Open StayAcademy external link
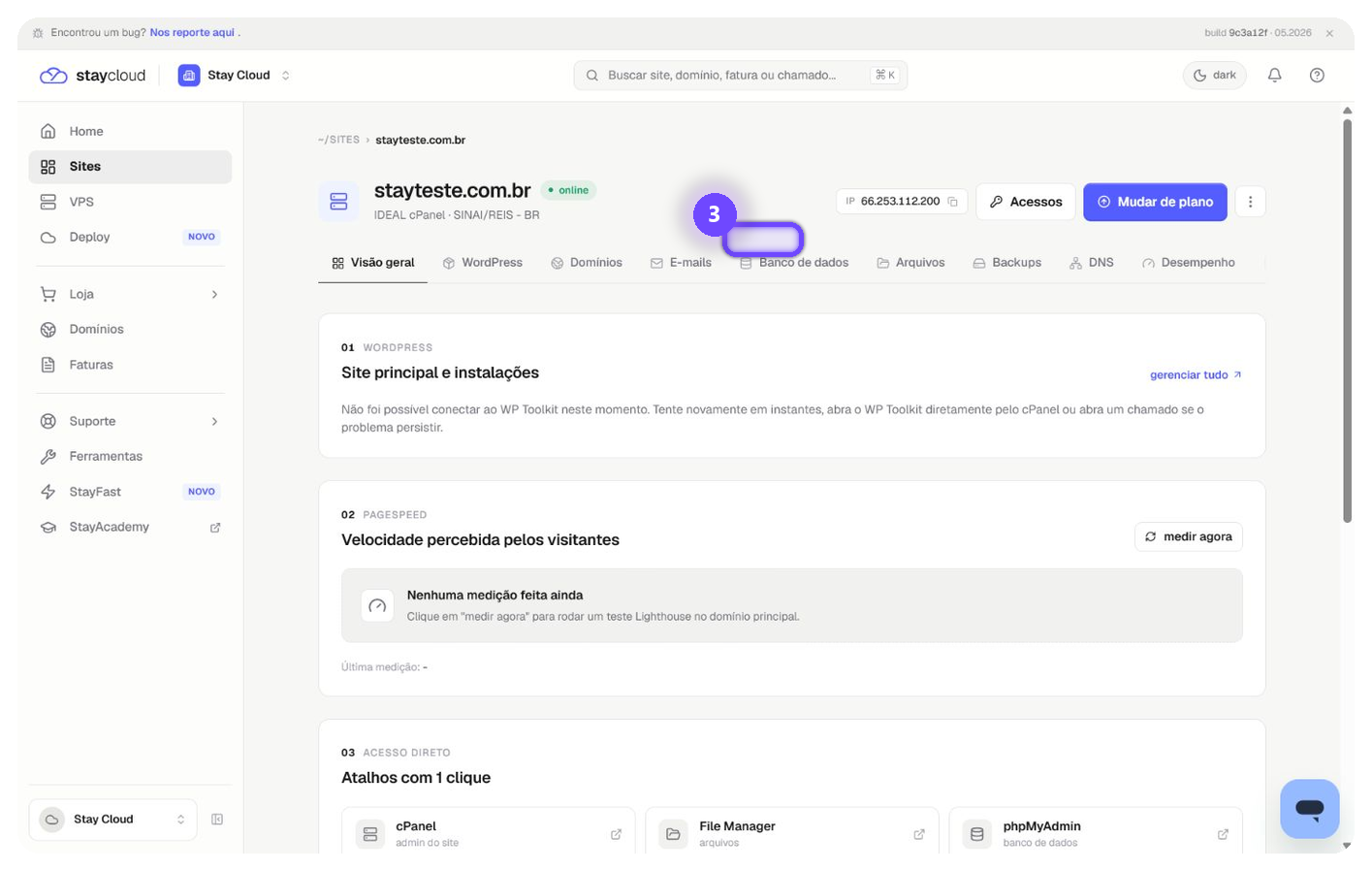The width and height of the screenshot is (1372, 871). 130,527
